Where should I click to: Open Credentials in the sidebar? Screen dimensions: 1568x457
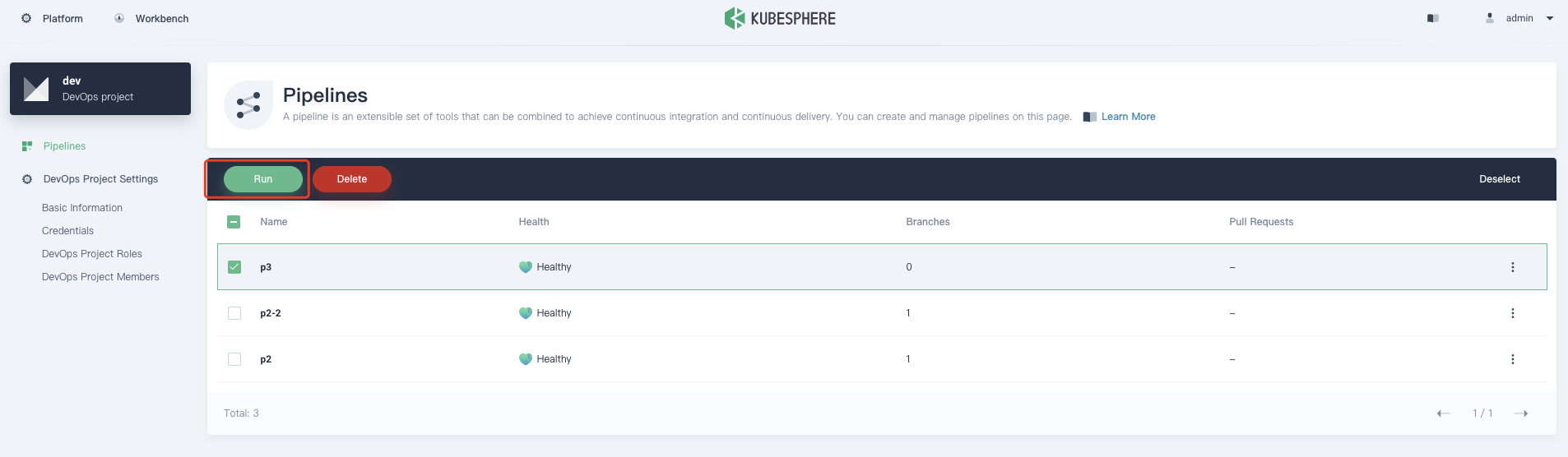click(67, 231)
